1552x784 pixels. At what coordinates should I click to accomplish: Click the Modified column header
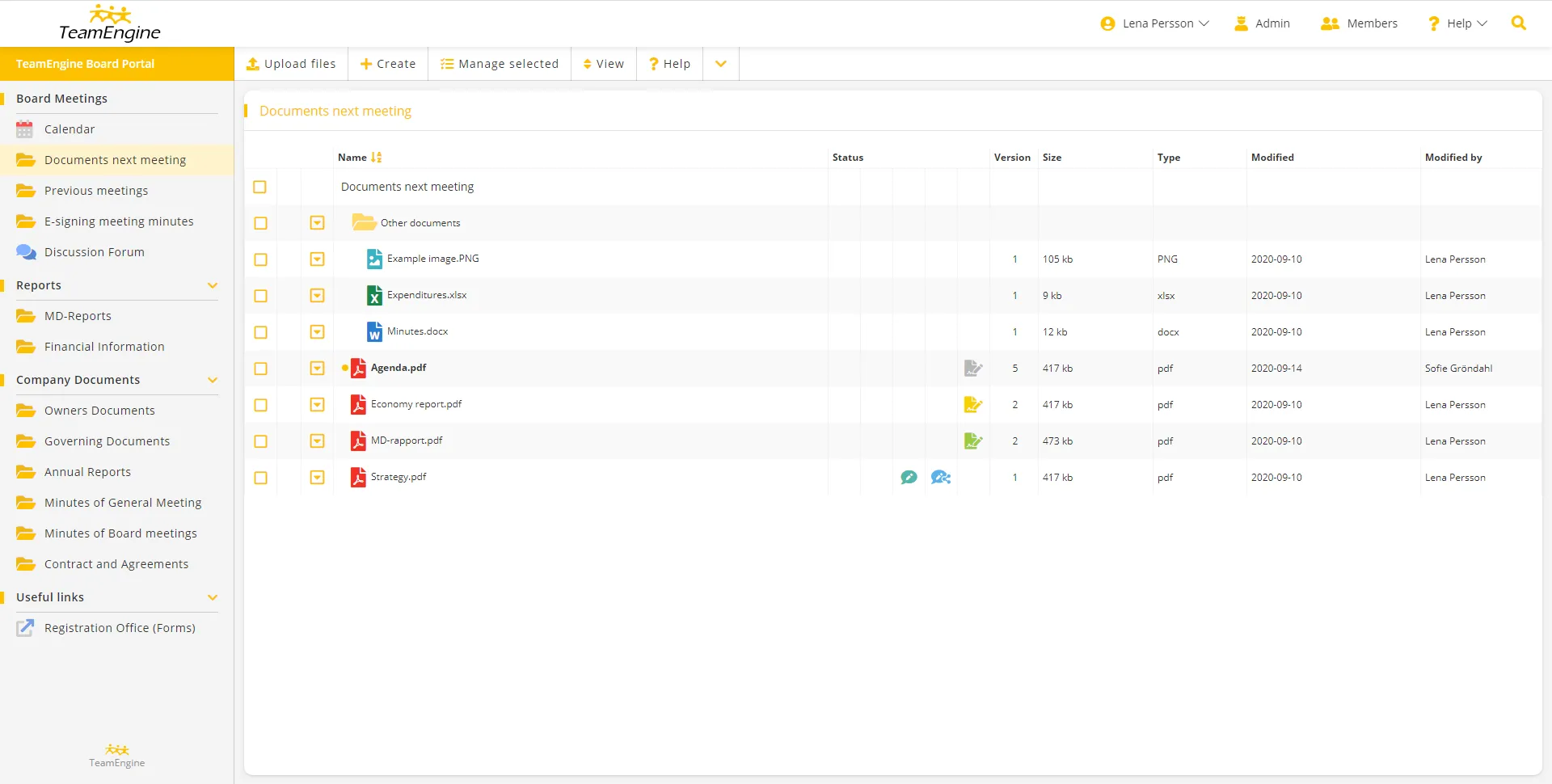click(1272, 158)
